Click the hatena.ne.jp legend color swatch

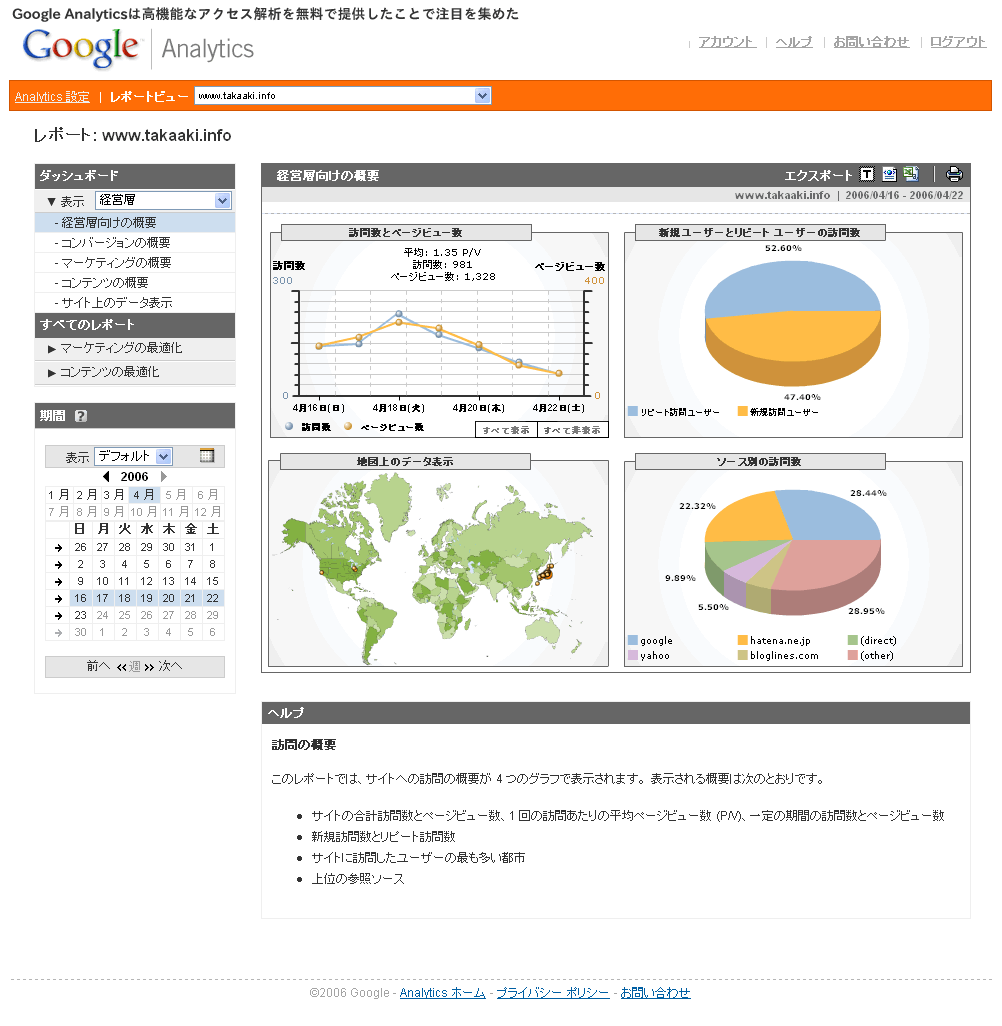(743, 640)
